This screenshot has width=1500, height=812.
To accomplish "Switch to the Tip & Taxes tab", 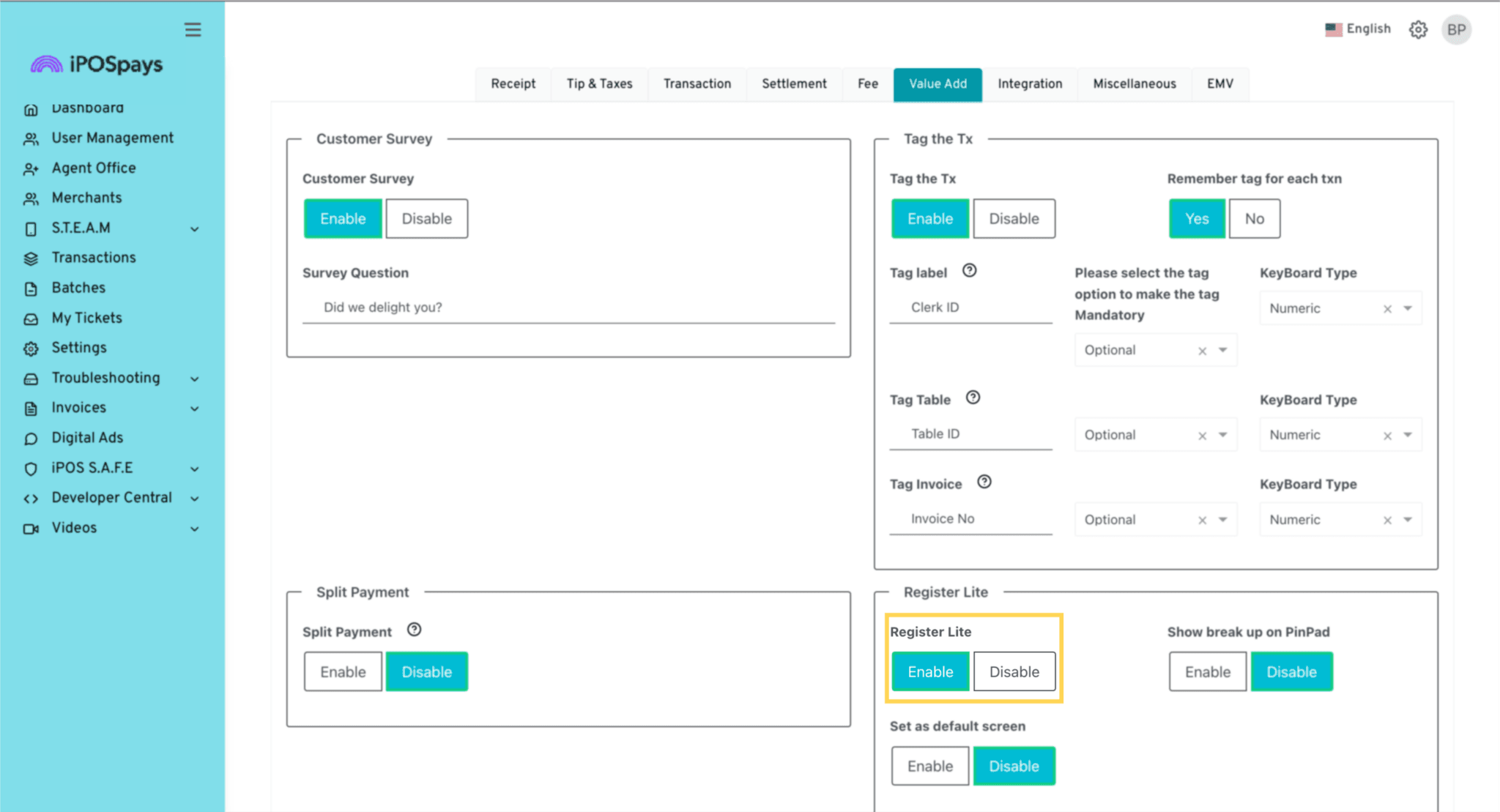I will [598, 83].
